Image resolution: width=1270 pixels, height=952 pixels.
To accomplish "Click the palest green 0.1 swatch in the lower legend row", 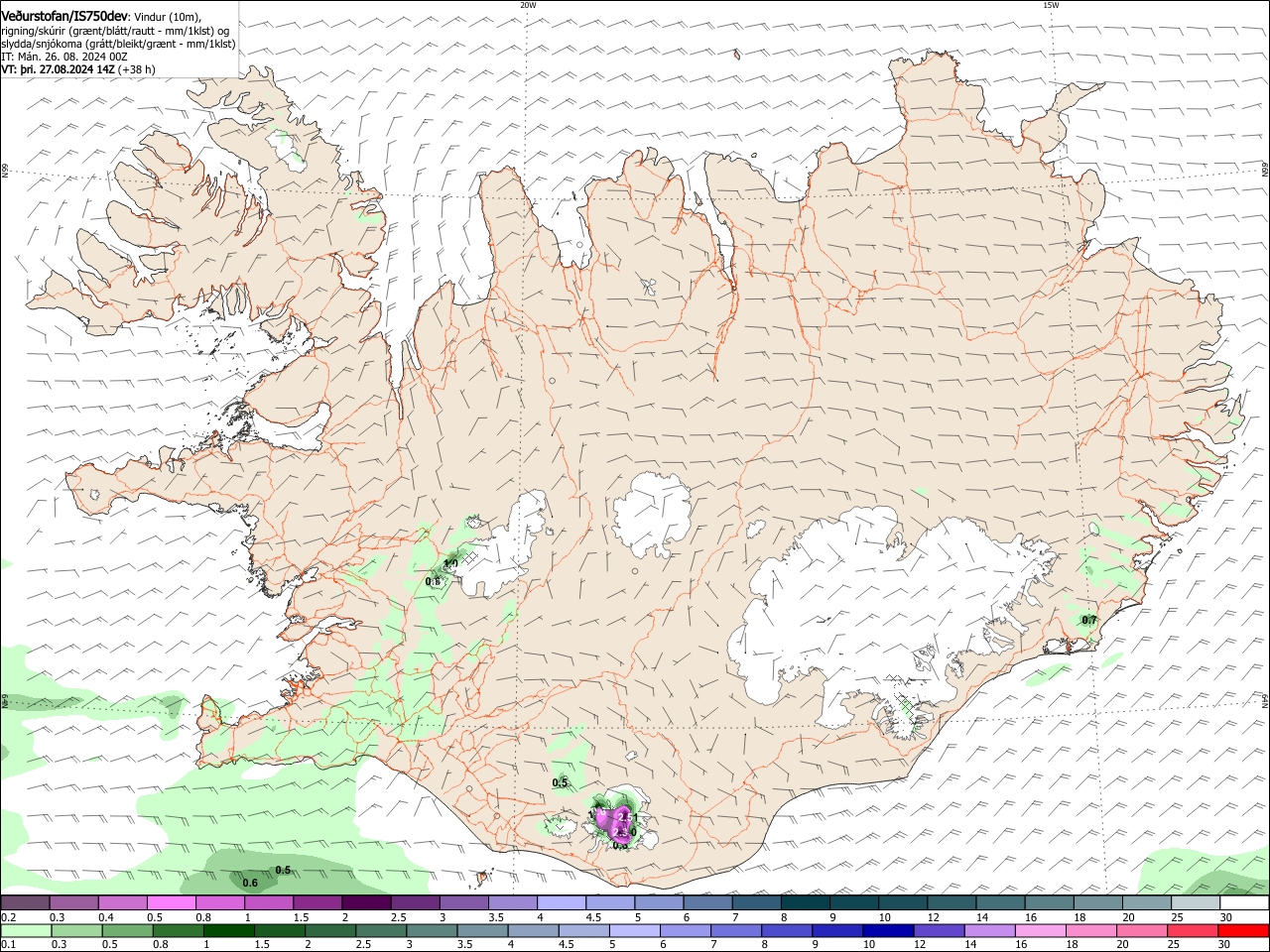I will (x=27, y=931).
